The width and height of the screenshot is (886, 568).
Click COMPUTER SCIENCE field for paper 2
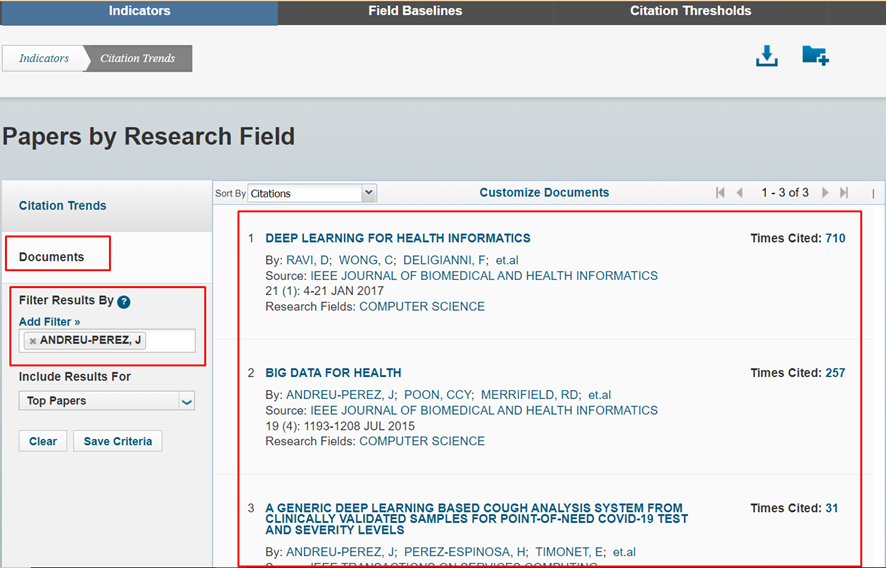(422, 441)
